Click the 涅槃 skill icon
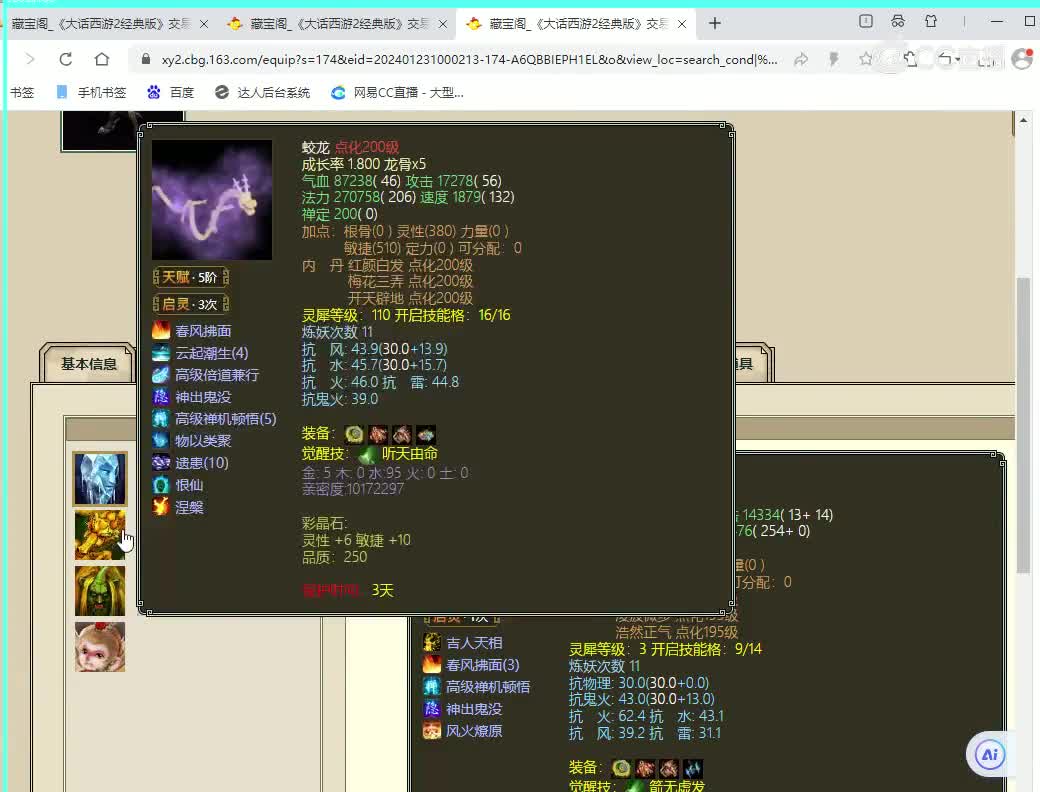 (x=161, y=507)
